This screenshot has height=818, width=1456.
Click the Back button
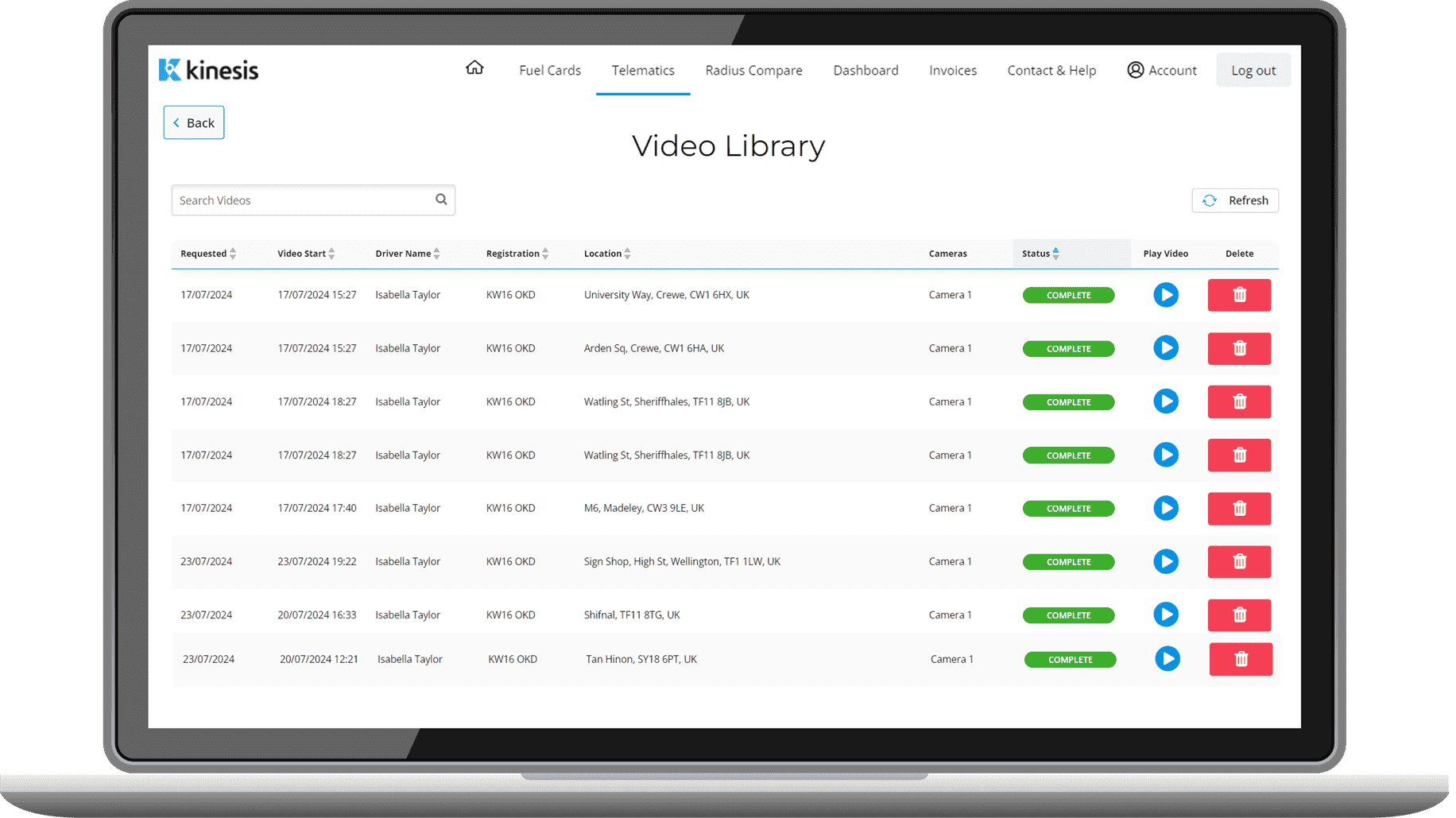pyautogui.click(x=194, y=122)
